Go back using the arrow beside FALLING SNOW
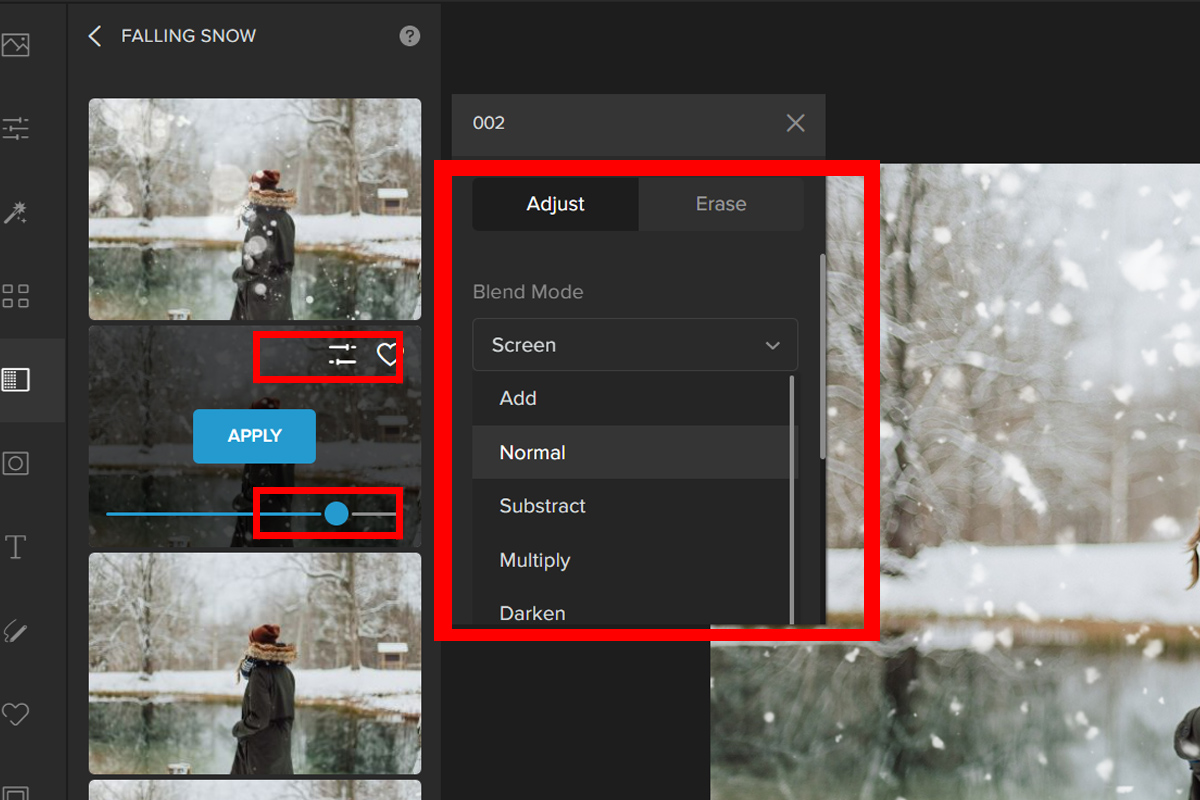This screenshot has height=800, width=1200. pyautogui.click(x=95, y=36)
